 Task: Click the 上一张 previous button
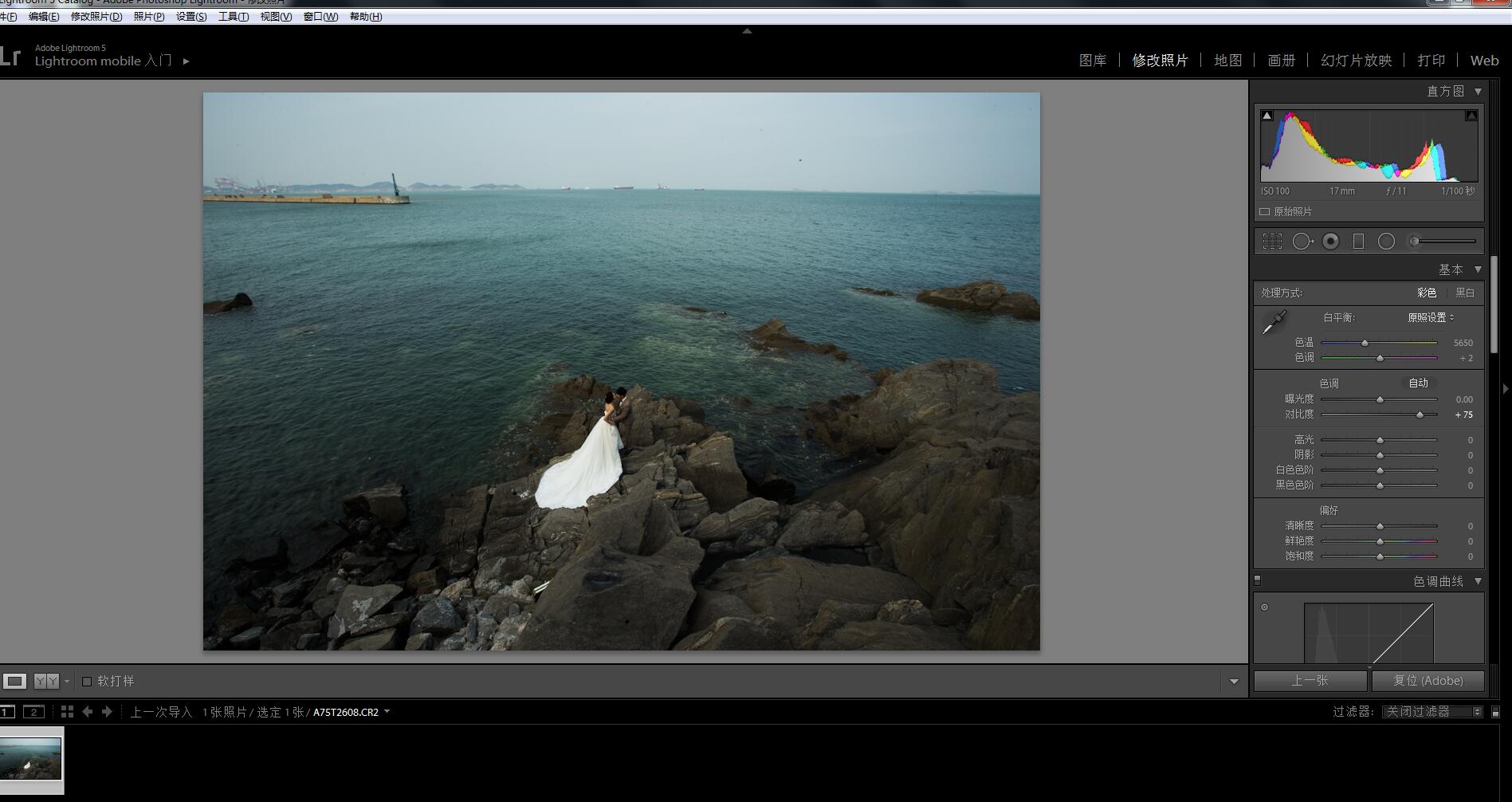[x=1310, y=681]
